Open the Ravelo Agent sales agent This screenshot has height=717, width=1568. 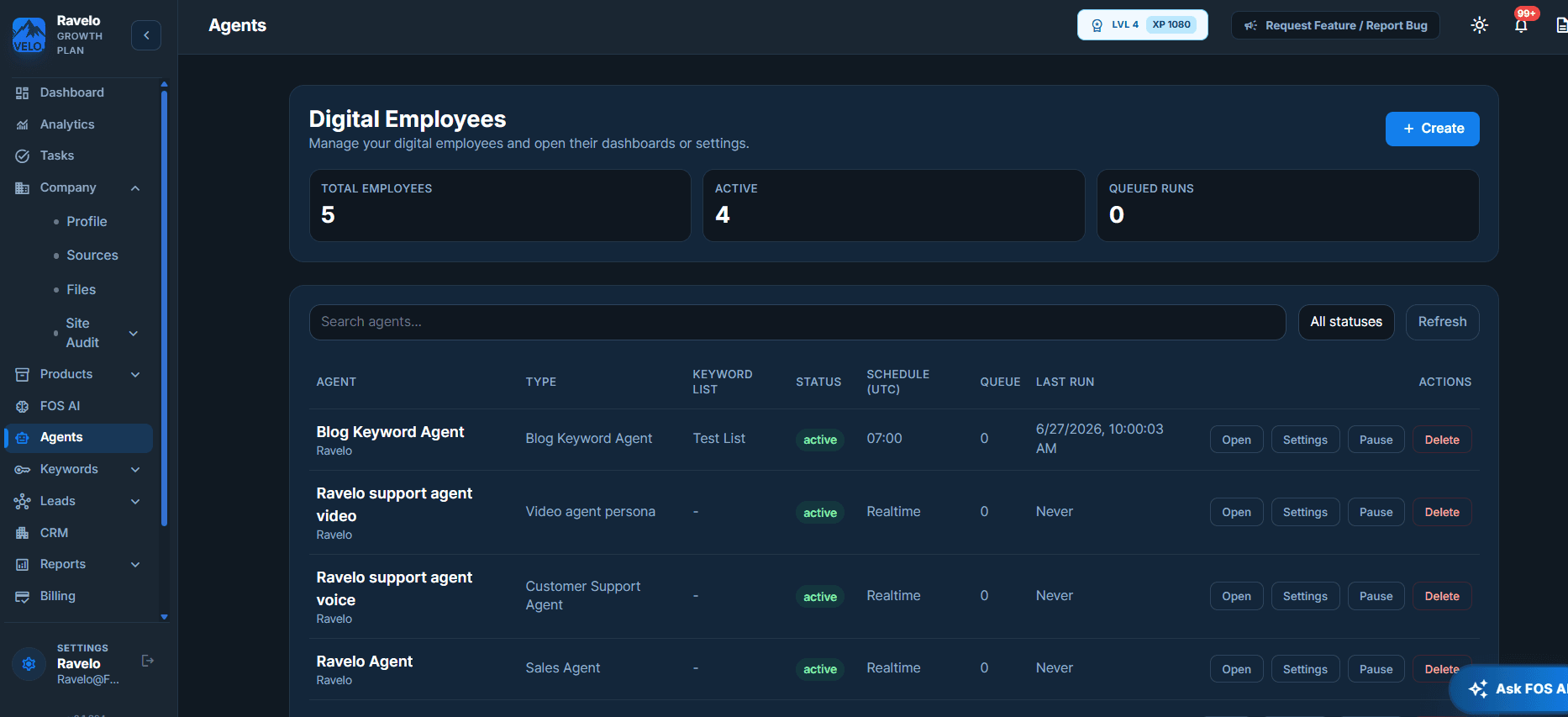point(1237,669)
